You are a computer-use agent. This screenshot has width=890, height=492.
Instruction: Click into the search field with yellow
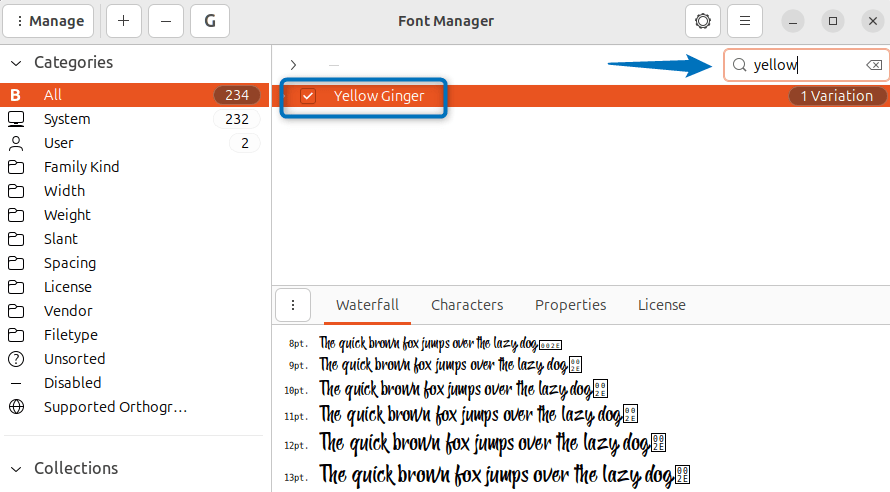[806, 65]
